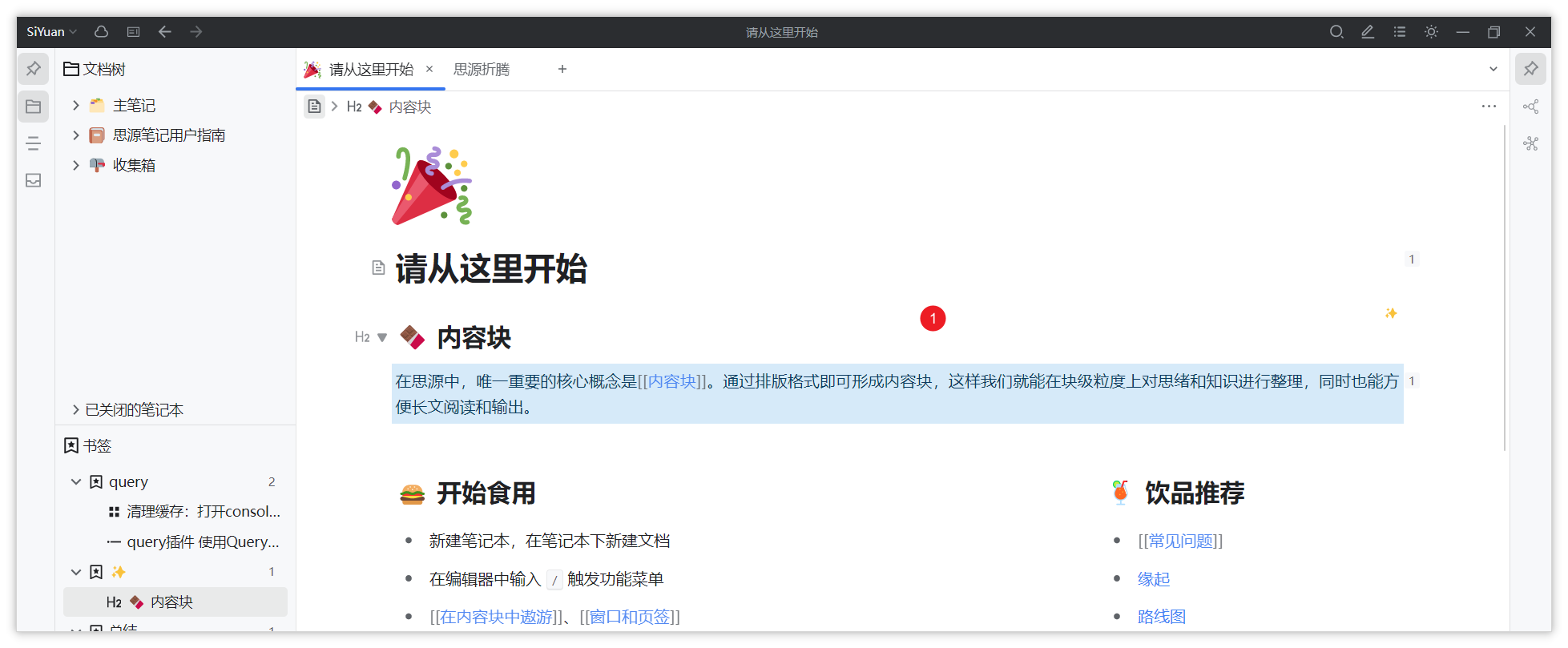Toggle read-only mode with pencil icon
The image size is (1568, 648).
click(x=1368, y=32)
